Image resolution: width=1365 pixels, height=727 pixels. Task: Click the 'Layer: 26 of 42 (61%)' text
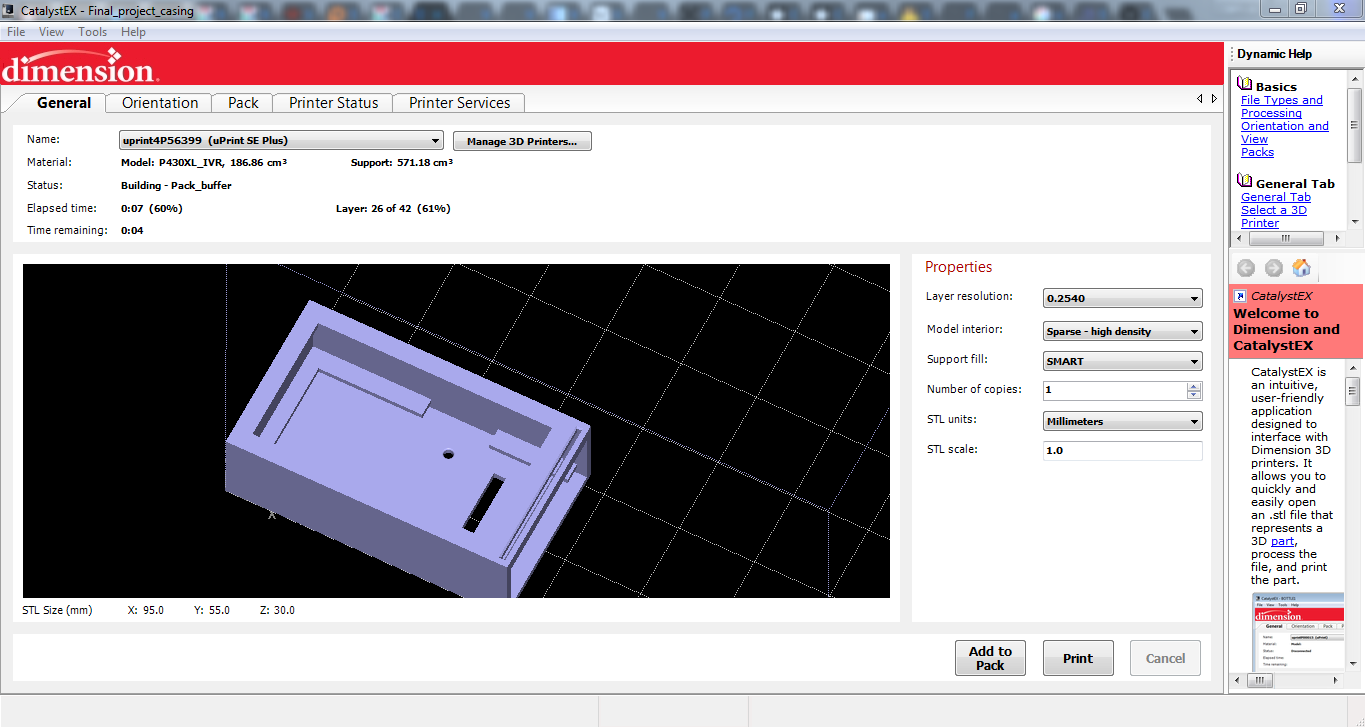[x=393, y=209]
